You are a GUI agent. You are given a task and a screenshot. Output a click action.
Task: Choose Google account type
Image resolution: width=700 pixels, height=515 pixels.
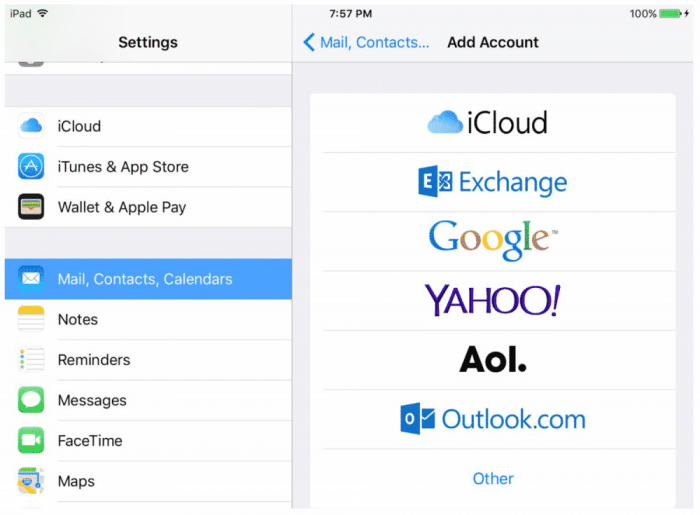coord(493,241)
